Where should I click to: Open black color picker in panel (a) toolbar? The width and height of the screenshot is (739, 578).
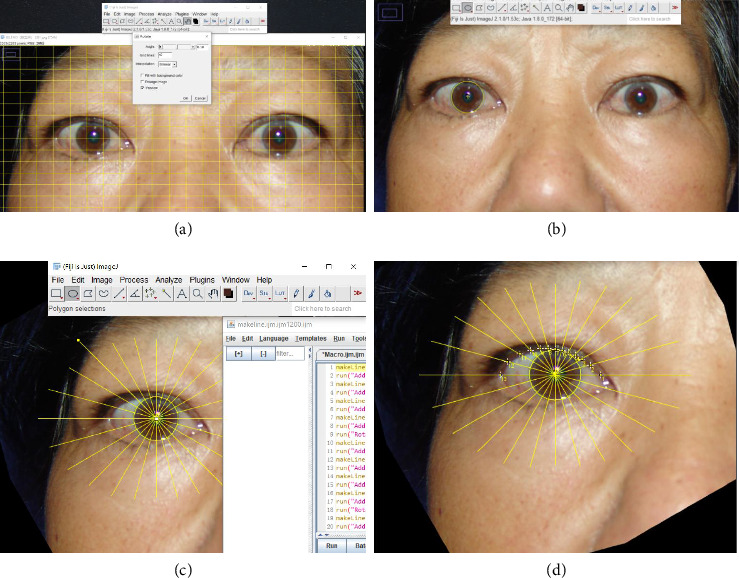[x=196, y=21]
